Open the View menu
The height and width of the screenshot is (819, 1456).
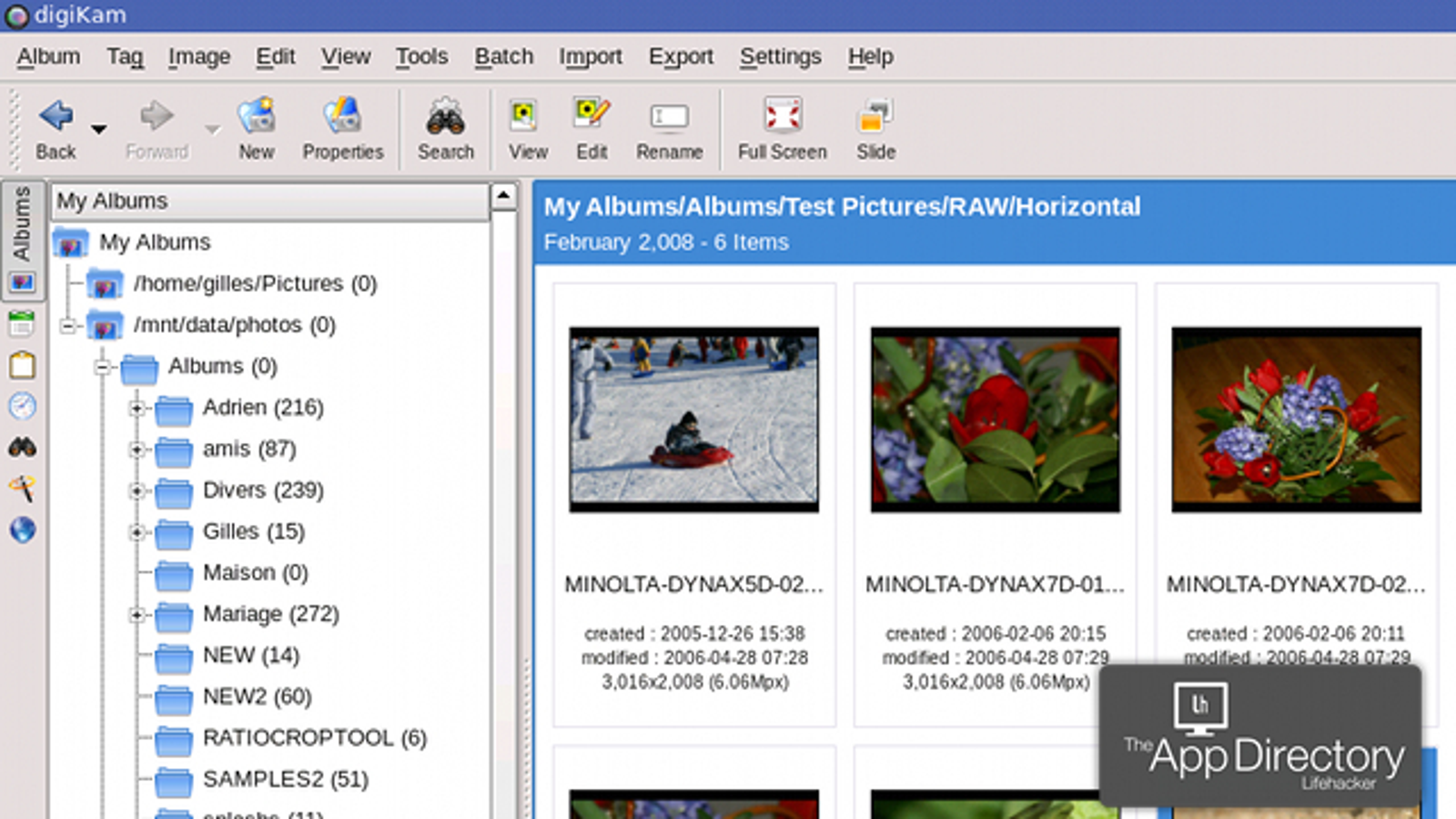tap(346, 56)
